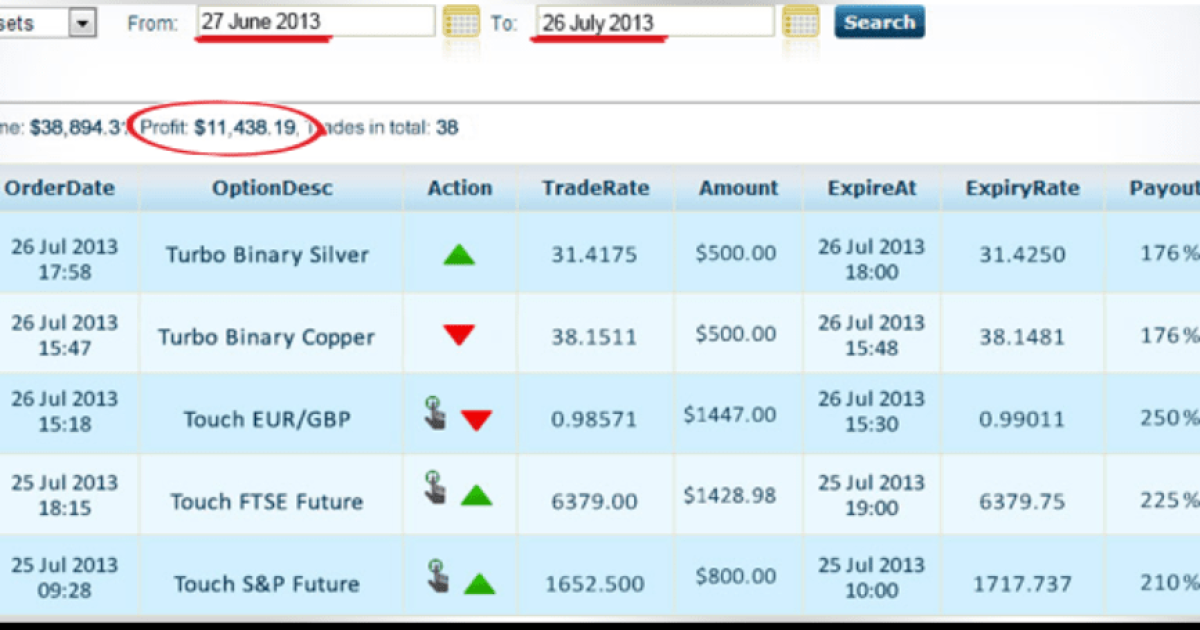This screenshot has height=630, width=1200.
Task: Click the red down arrow for Touch EUR/GBP
Action: click(477, 420)
